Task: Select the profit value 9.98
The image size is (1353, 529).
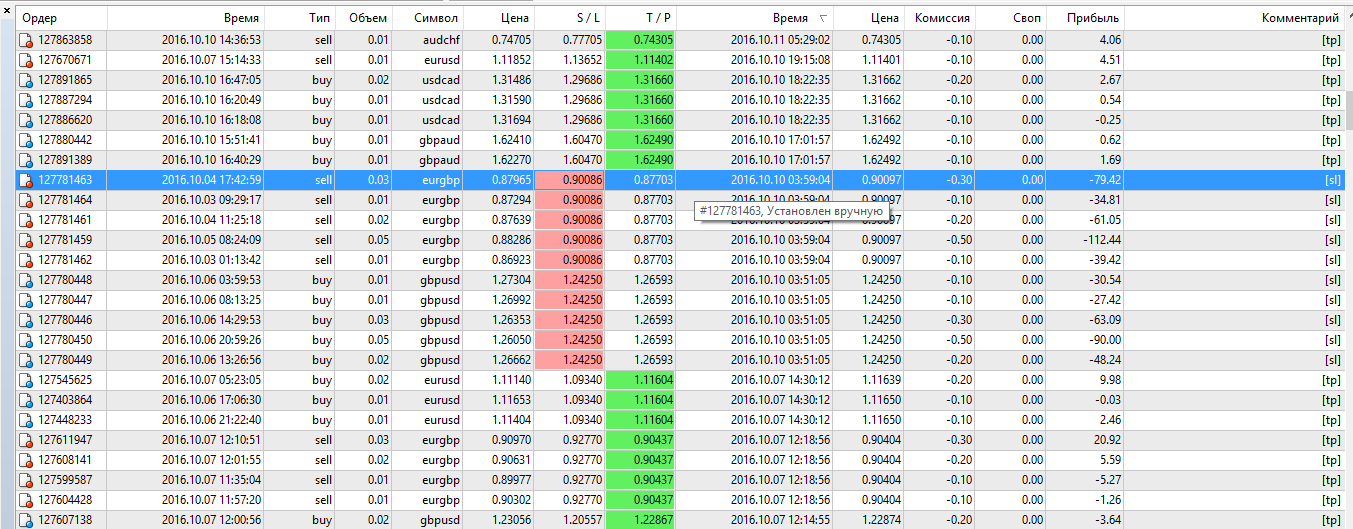Action: pyautogui.click(x=1110, y=380)
